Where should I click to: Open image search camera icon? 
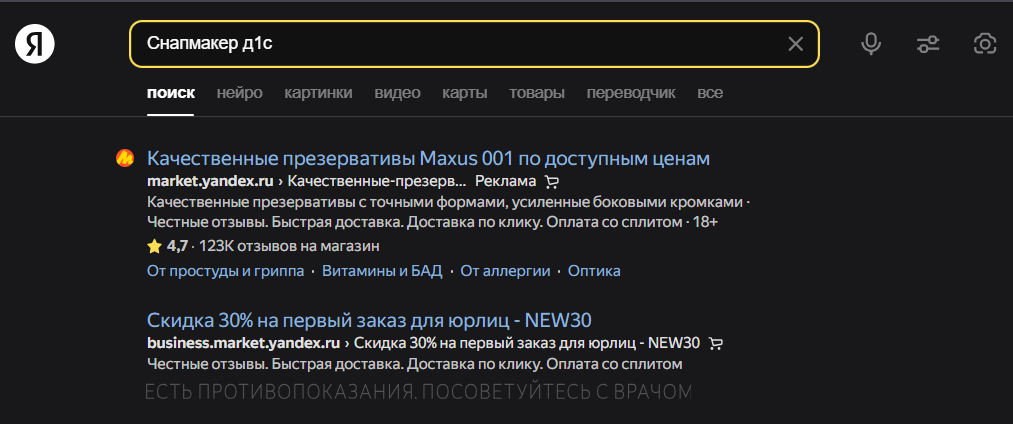pos(985,44)
